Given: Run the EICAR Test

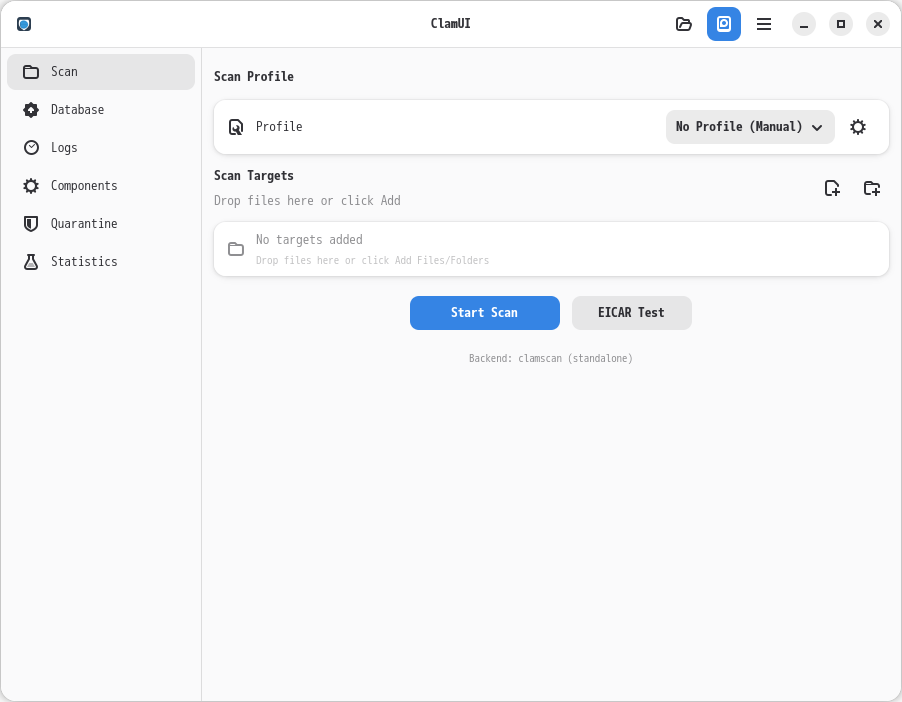Looking at the screenshot, I should 631,313.
